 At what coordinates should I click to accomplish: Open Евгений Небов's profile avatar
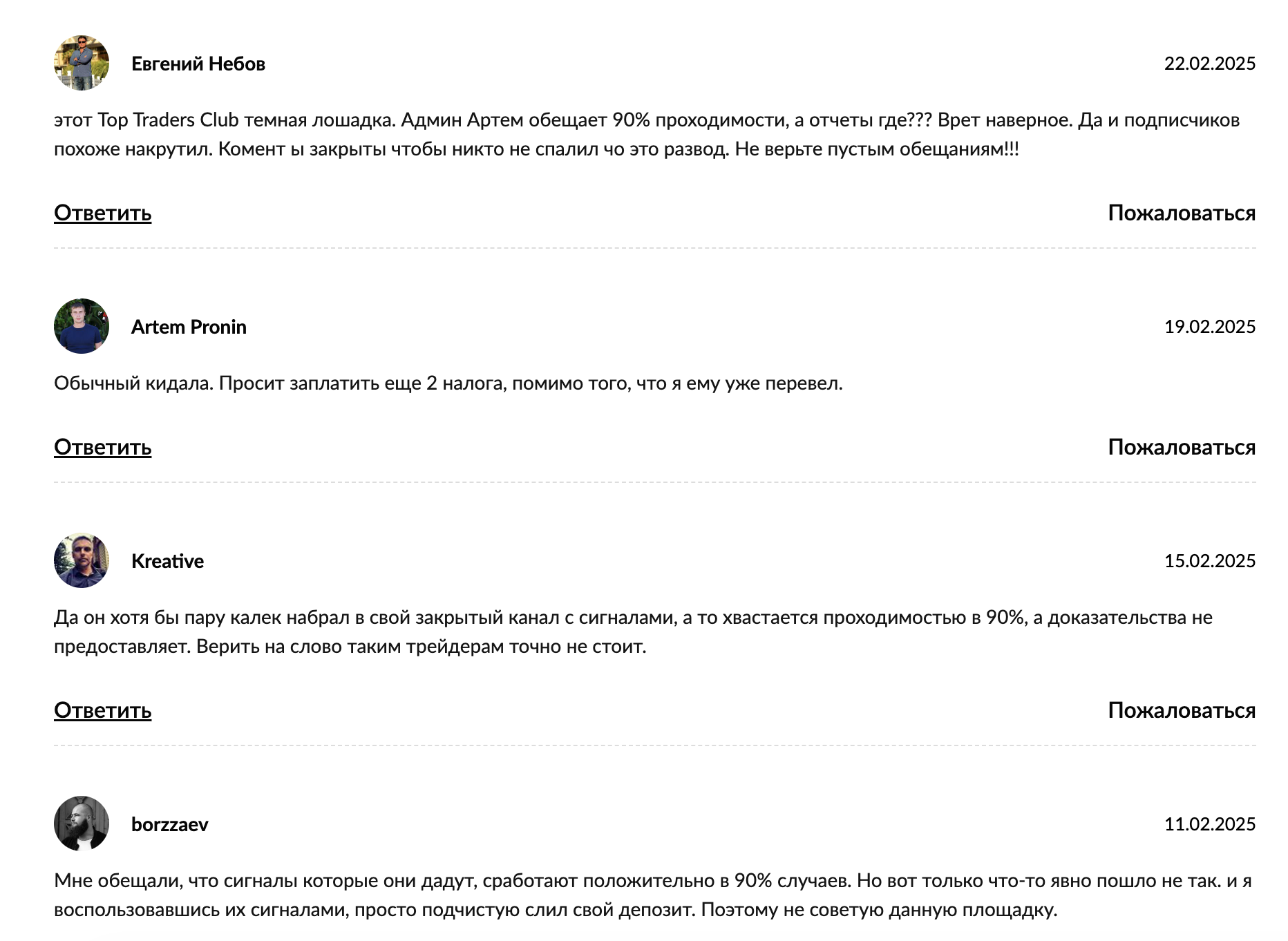coord(82,63)
